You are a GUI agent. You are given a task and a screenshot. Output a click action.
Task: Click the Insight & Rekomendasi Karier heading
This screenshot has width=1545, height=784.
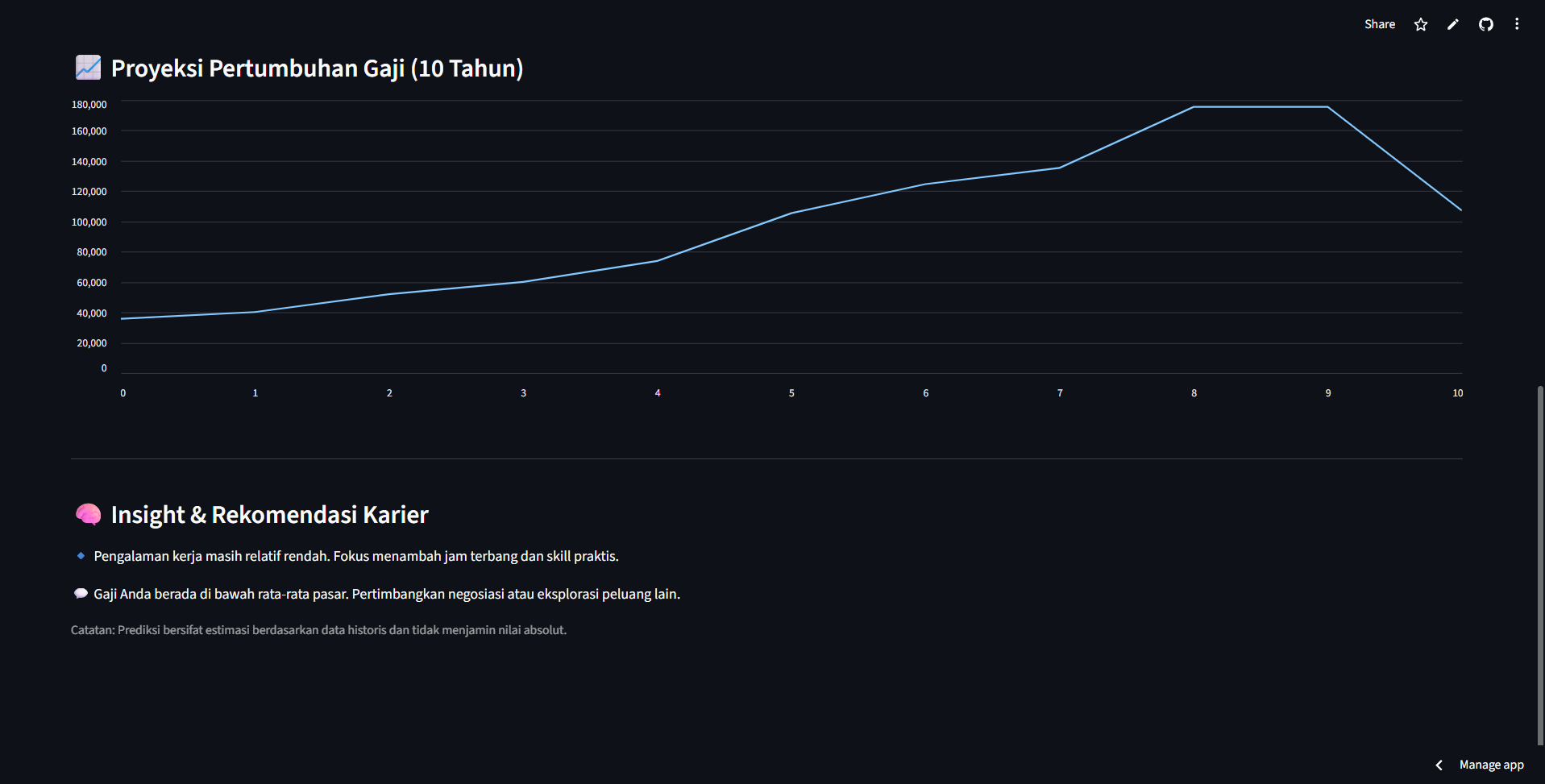[269, 515]
